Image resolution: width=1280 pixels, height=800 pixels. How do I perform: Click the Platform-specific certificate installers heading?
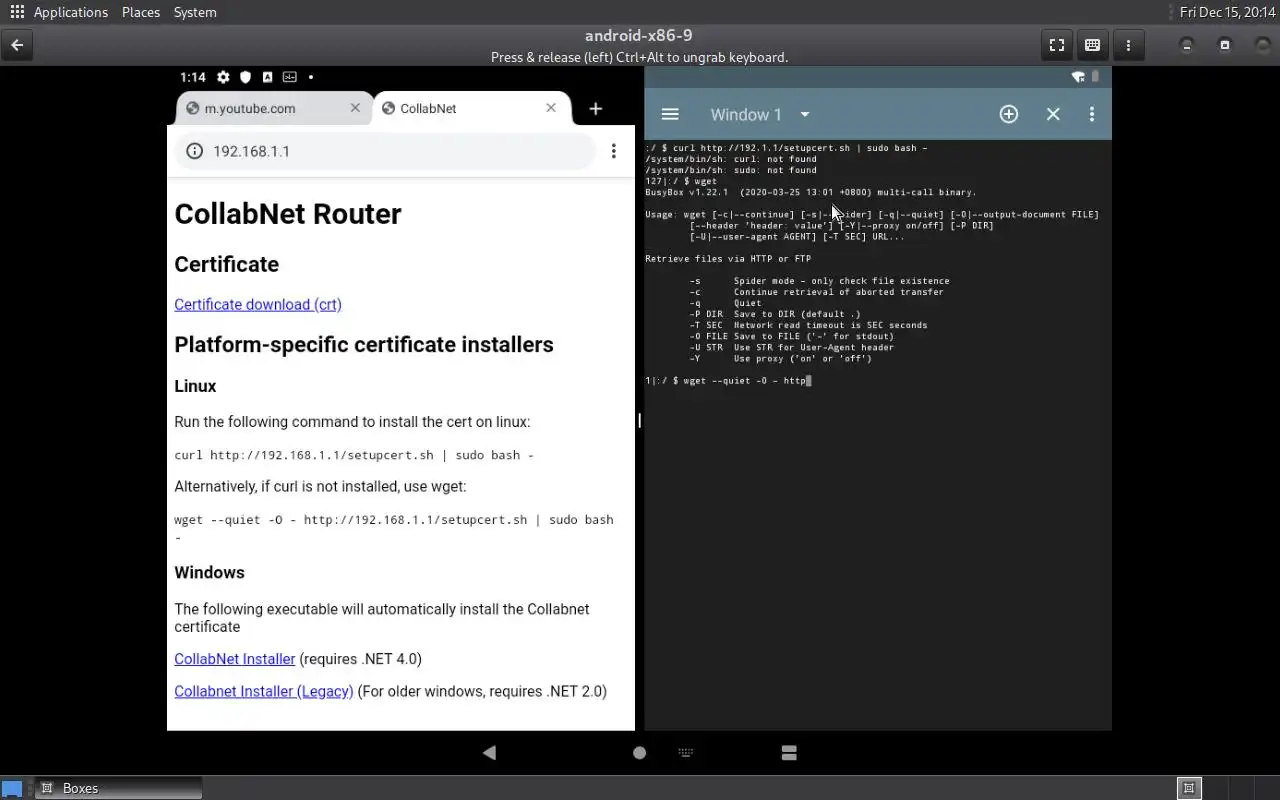(x=364, y=344)
